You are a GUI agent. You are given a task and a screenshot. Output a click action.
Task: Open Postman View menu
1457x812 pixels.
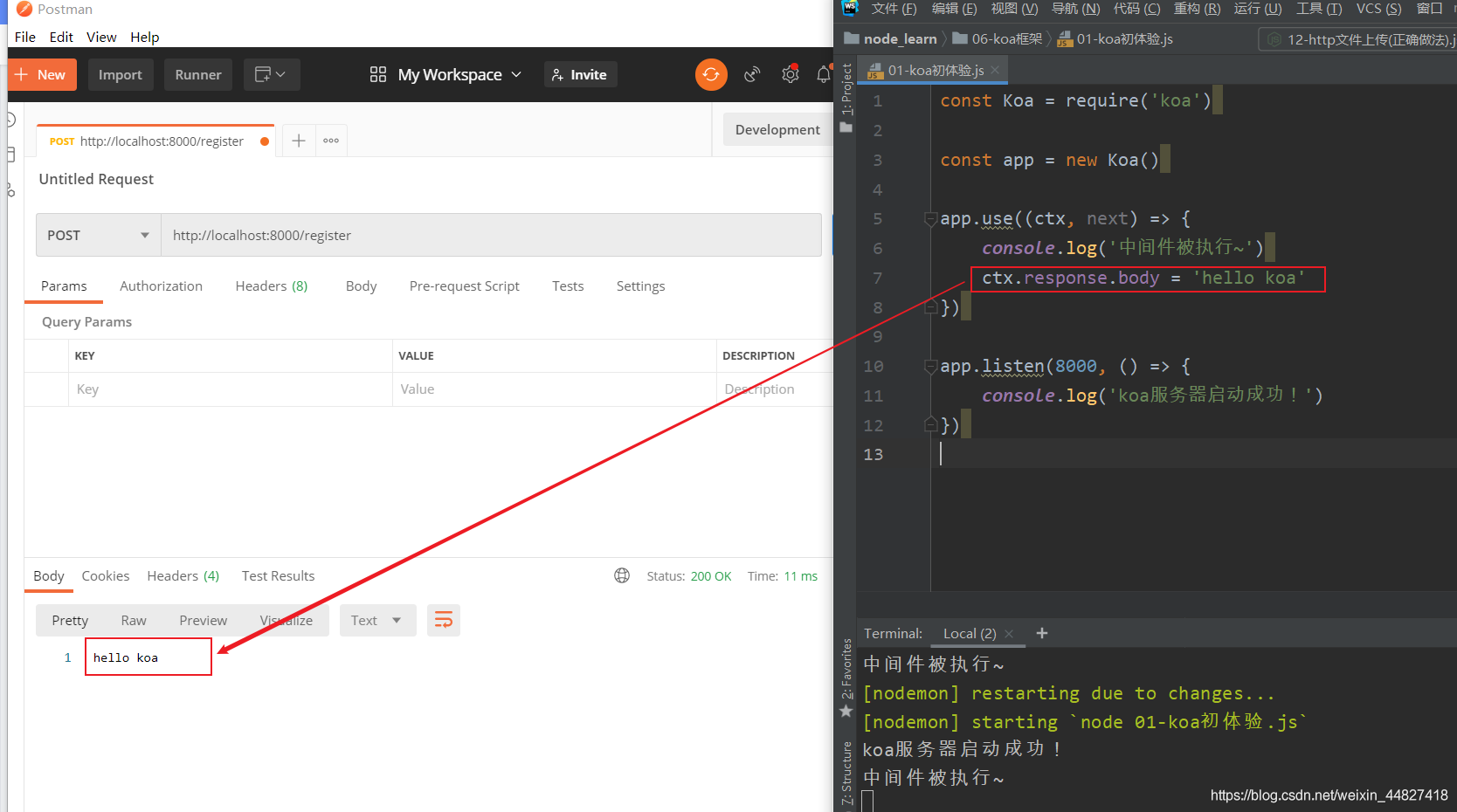tap(101, 37)
